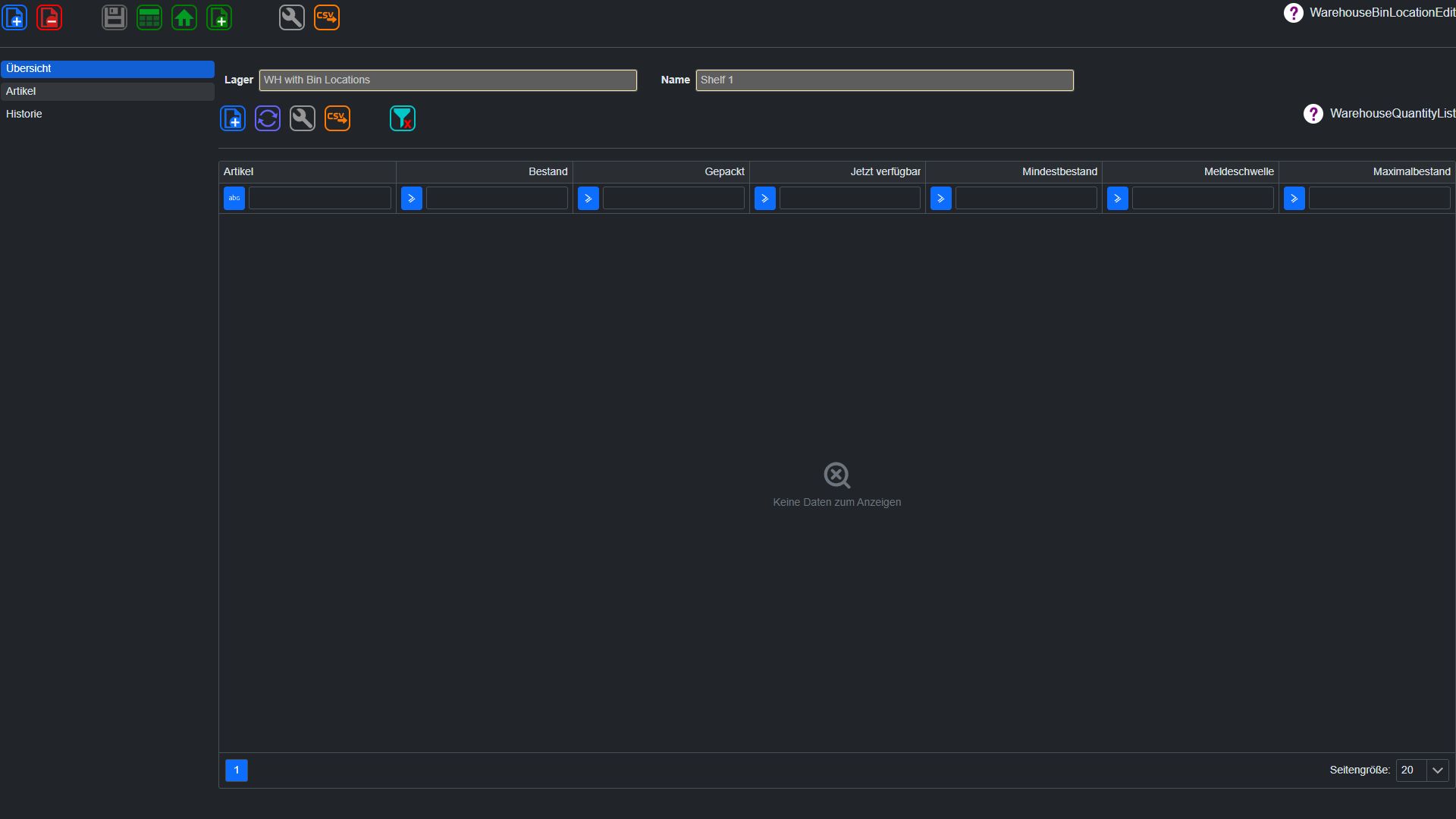Viewport: 1456px width, 819px height.
Task: Open the abc filter operator for Artikel
Action: tap(234, 199)
